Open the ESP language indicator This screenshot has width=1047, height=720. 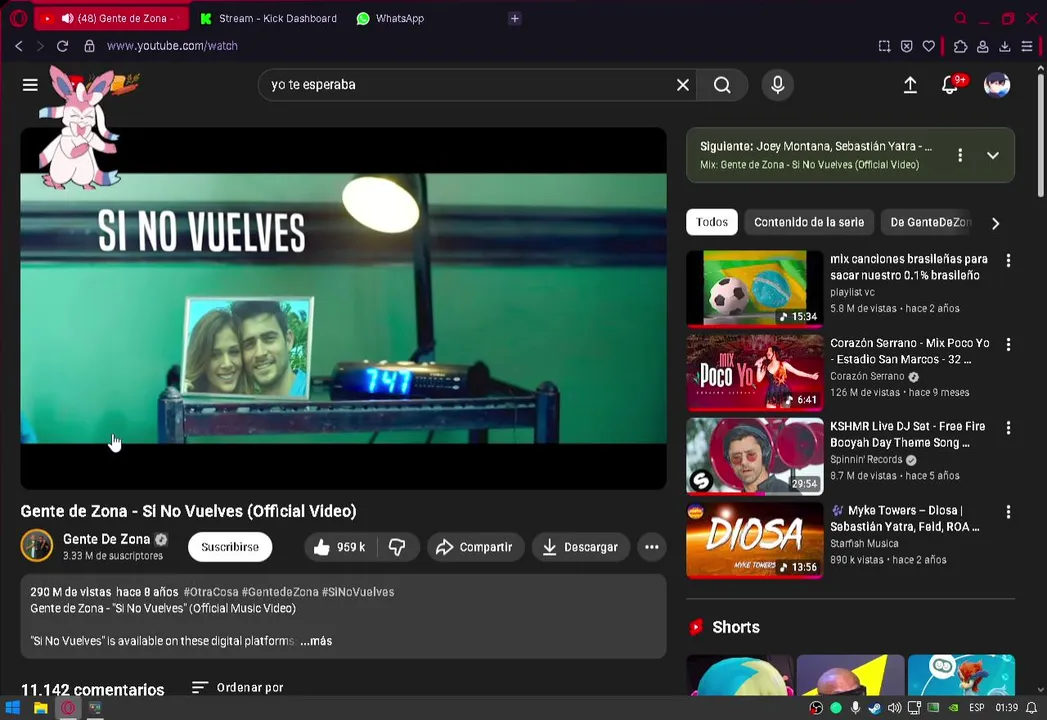(976, 708)
